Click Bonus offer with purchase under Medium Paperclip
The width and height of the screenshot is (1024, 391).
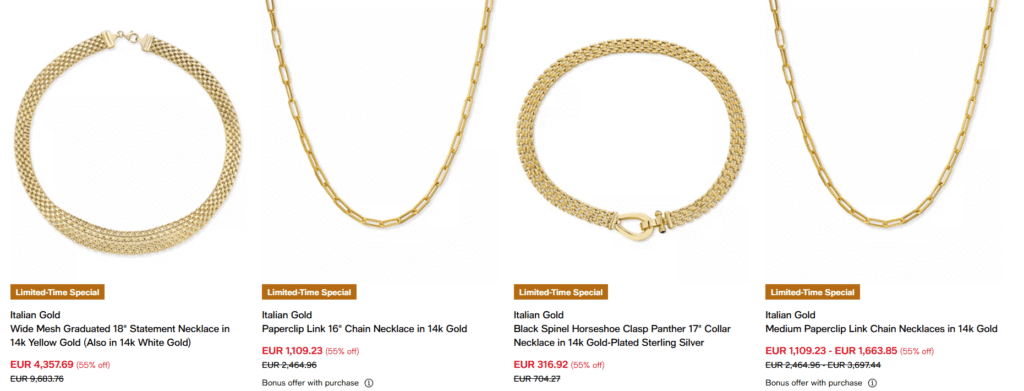(814, 383)
